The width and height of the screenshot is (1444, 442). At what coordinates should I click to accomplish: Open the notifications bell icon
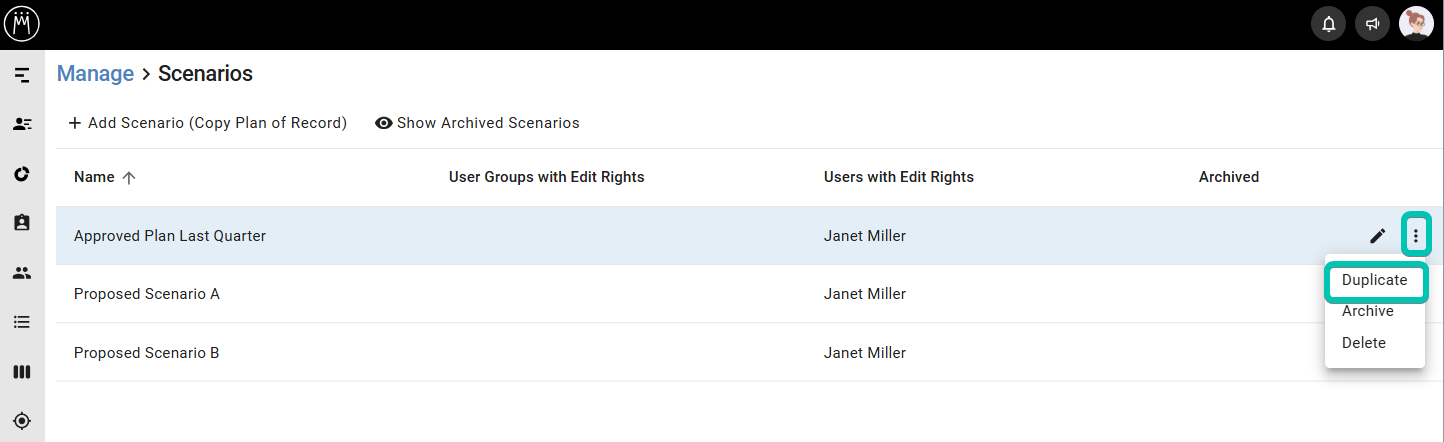(x=1328, y=24)
